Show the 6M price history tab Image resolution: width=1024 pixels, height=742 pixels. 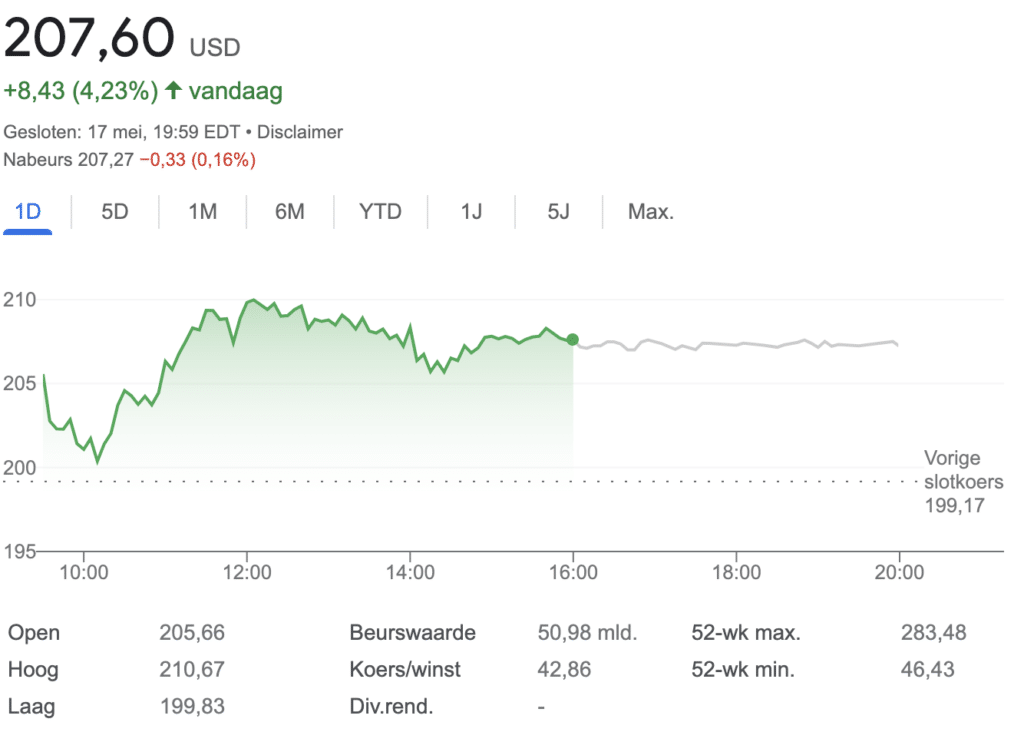[289, 212]
